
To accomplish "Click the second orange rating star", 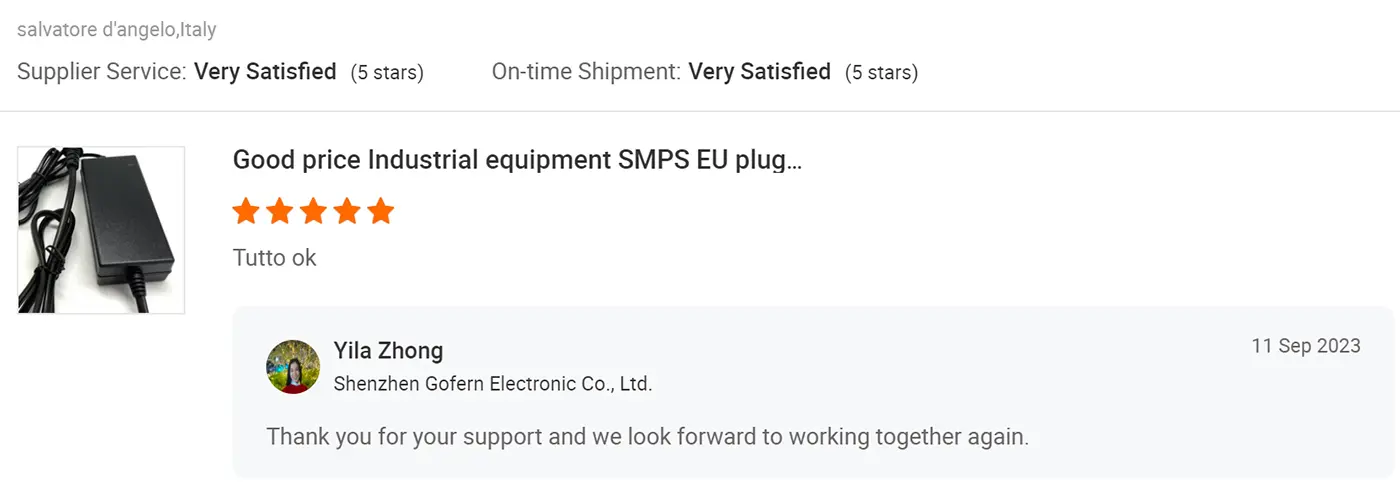I will click(x=280, y=212).
